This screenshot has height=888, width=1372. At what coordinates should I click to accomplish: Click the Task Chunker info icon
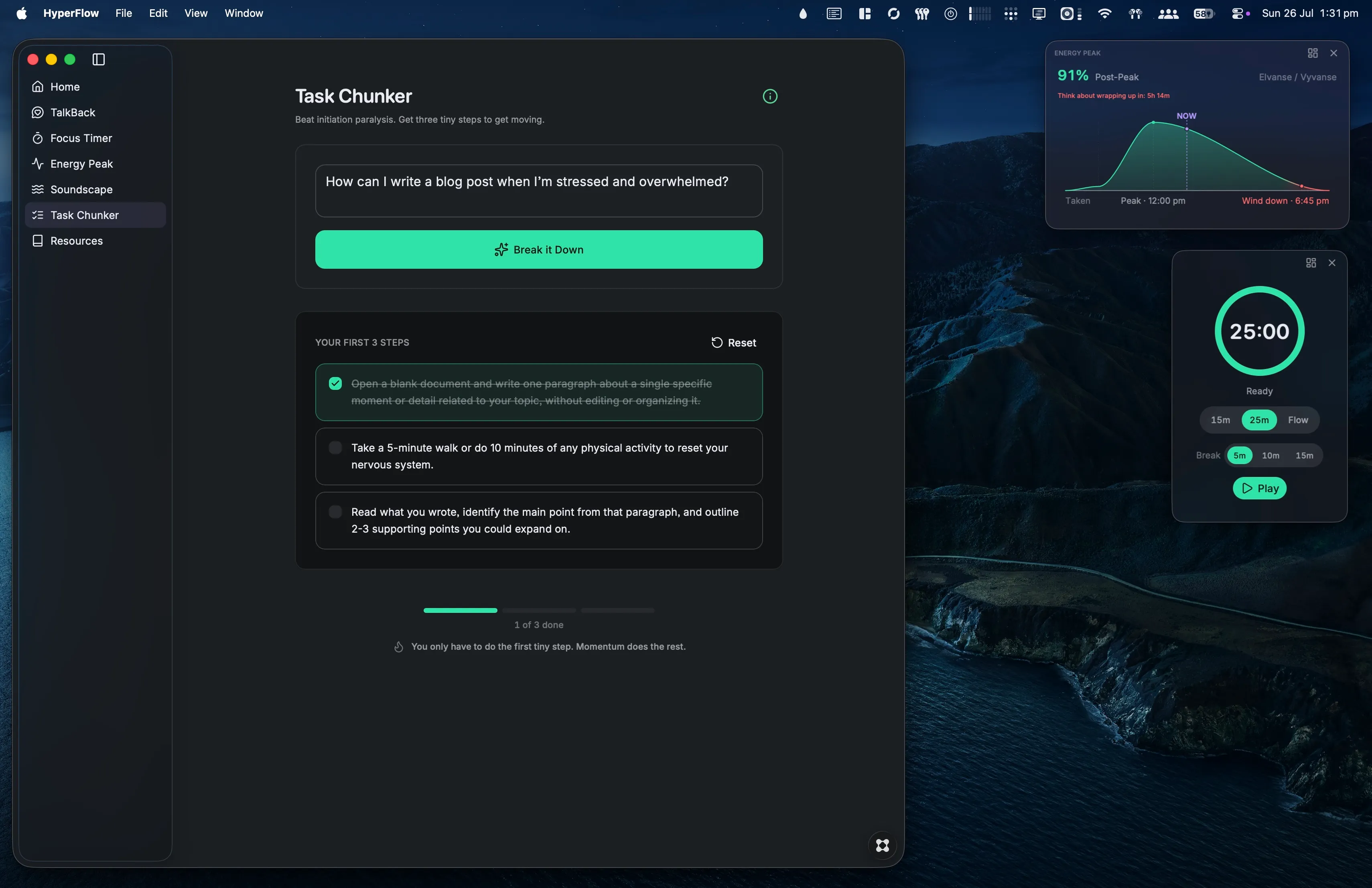[769, 96]
